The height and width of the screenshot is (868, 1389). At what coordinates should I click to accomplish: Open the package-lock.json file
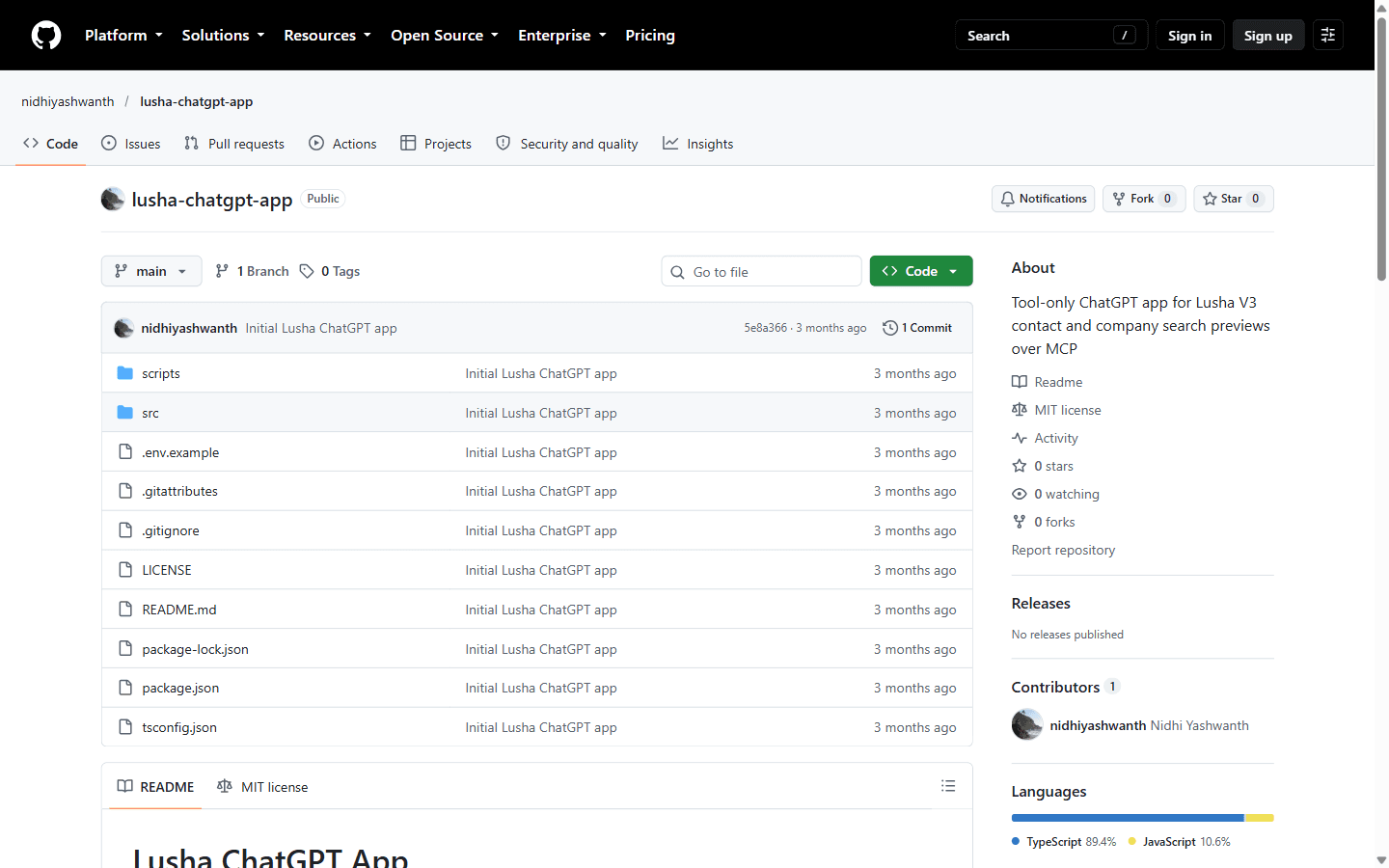[195, 649]
